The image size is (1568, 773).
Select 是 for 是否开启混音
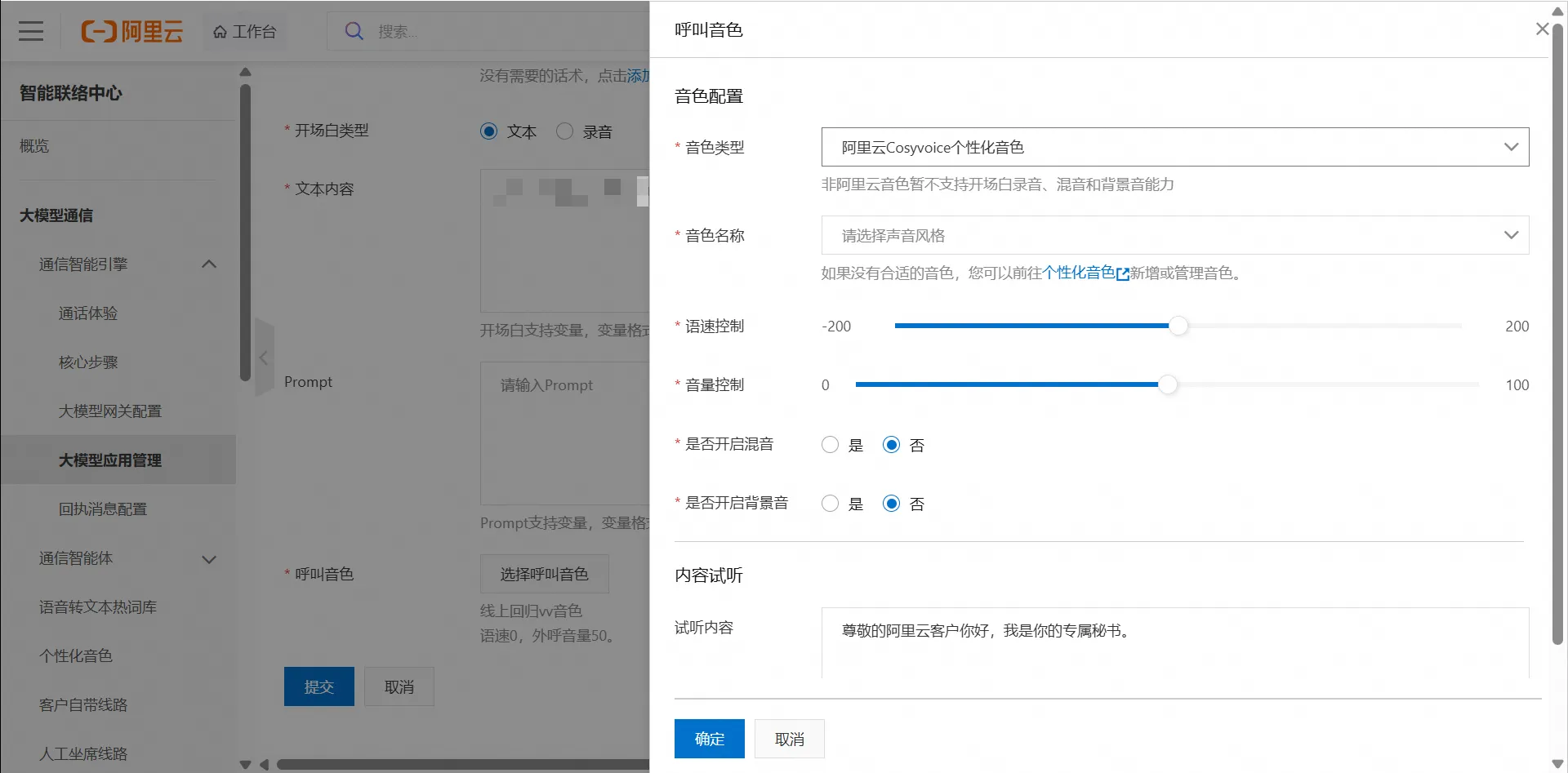(830, 445)
